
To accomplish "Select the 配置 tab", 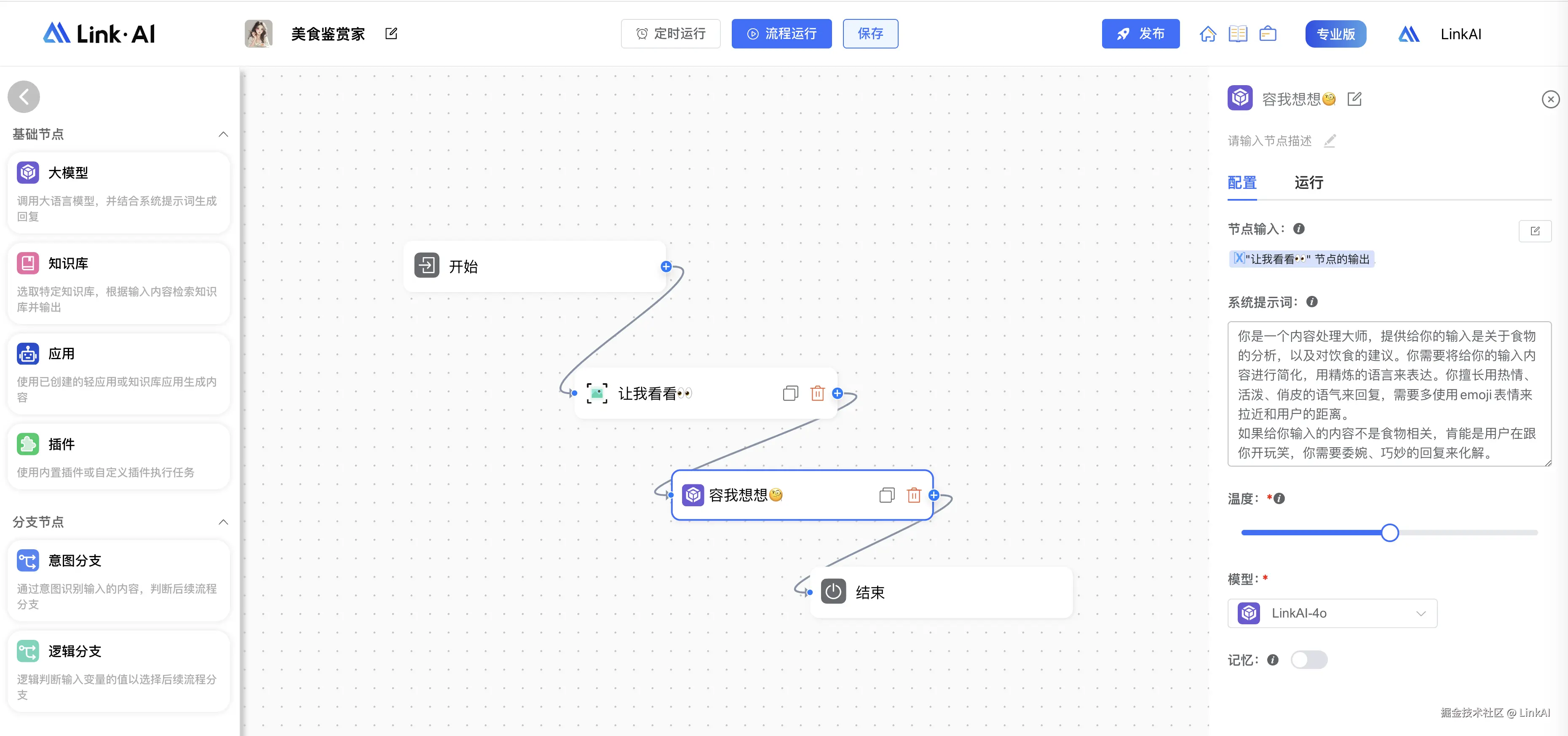I will 1242,183.
